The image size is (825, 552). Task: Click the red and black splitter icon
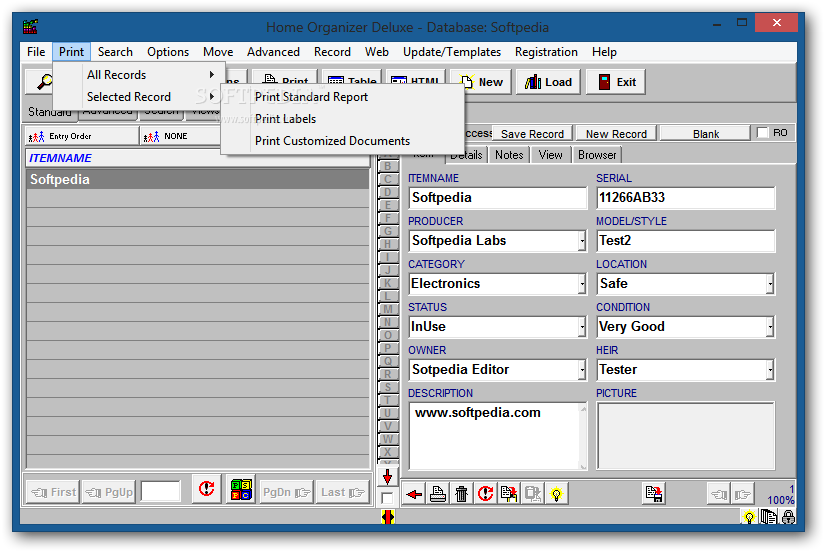click(x=388, y=517)
